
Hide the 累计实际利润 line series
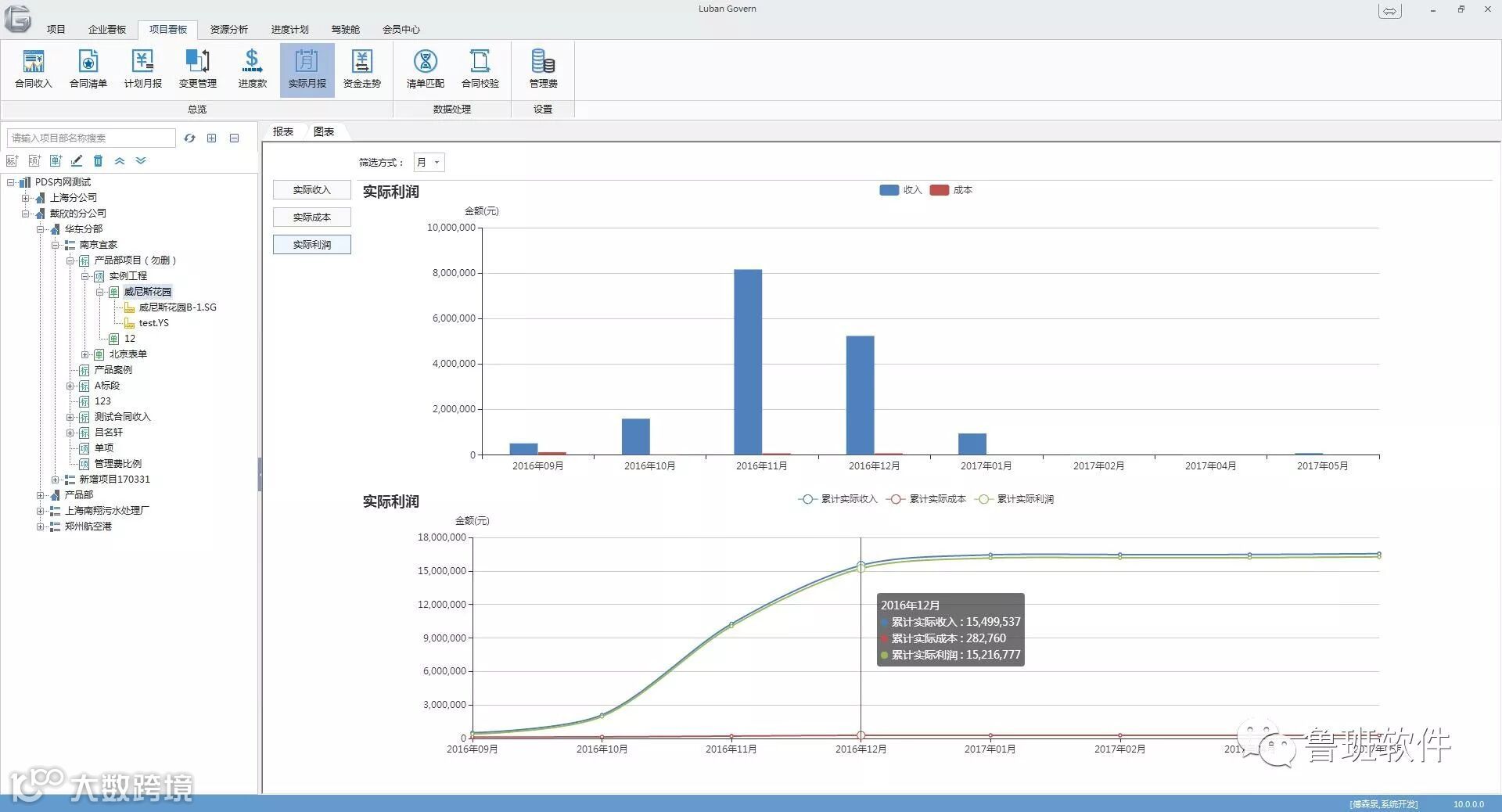(1015, 499)
